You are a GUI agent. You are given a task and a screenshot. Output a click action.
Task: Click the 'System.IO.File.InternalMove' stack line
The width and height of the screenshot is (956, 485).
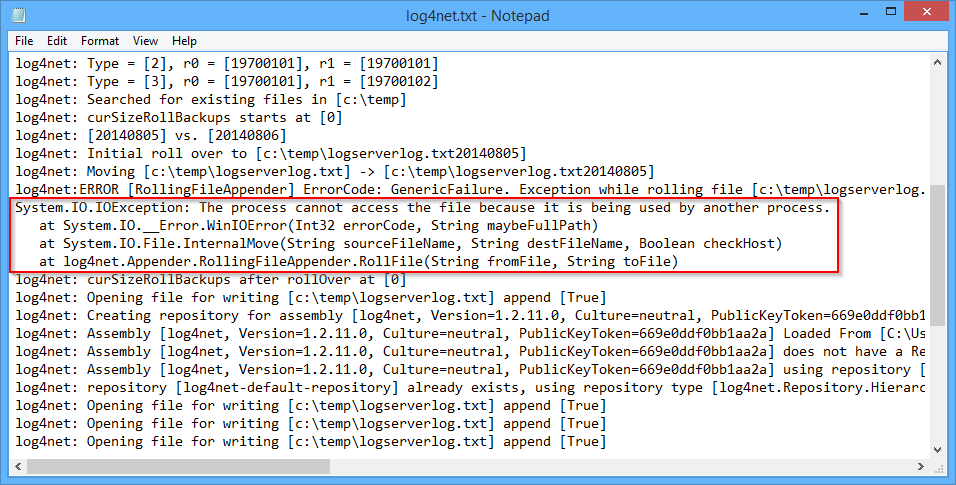tap(410, 243)
